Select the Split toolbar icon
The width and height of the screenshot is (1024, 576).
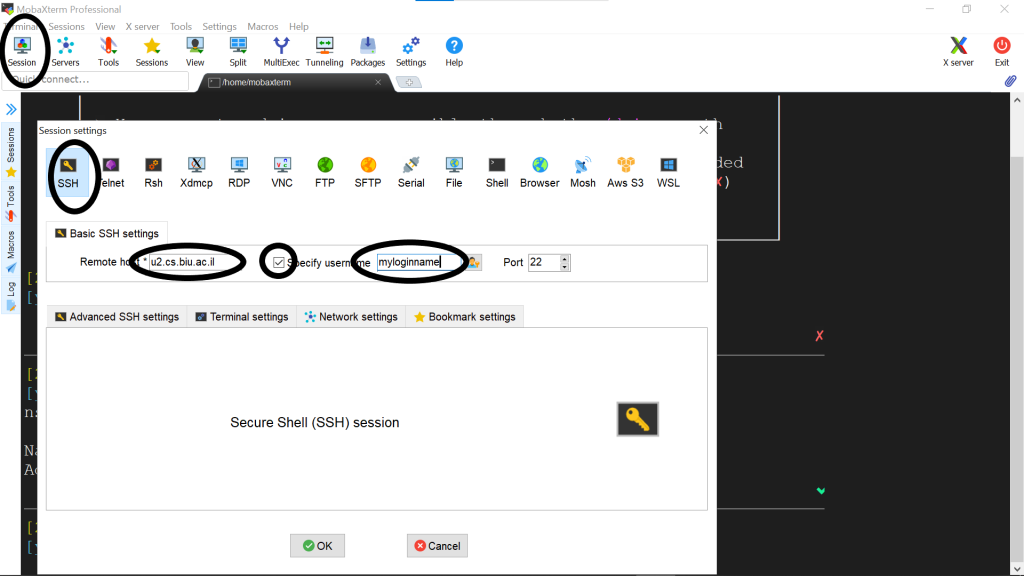[238, 52]
